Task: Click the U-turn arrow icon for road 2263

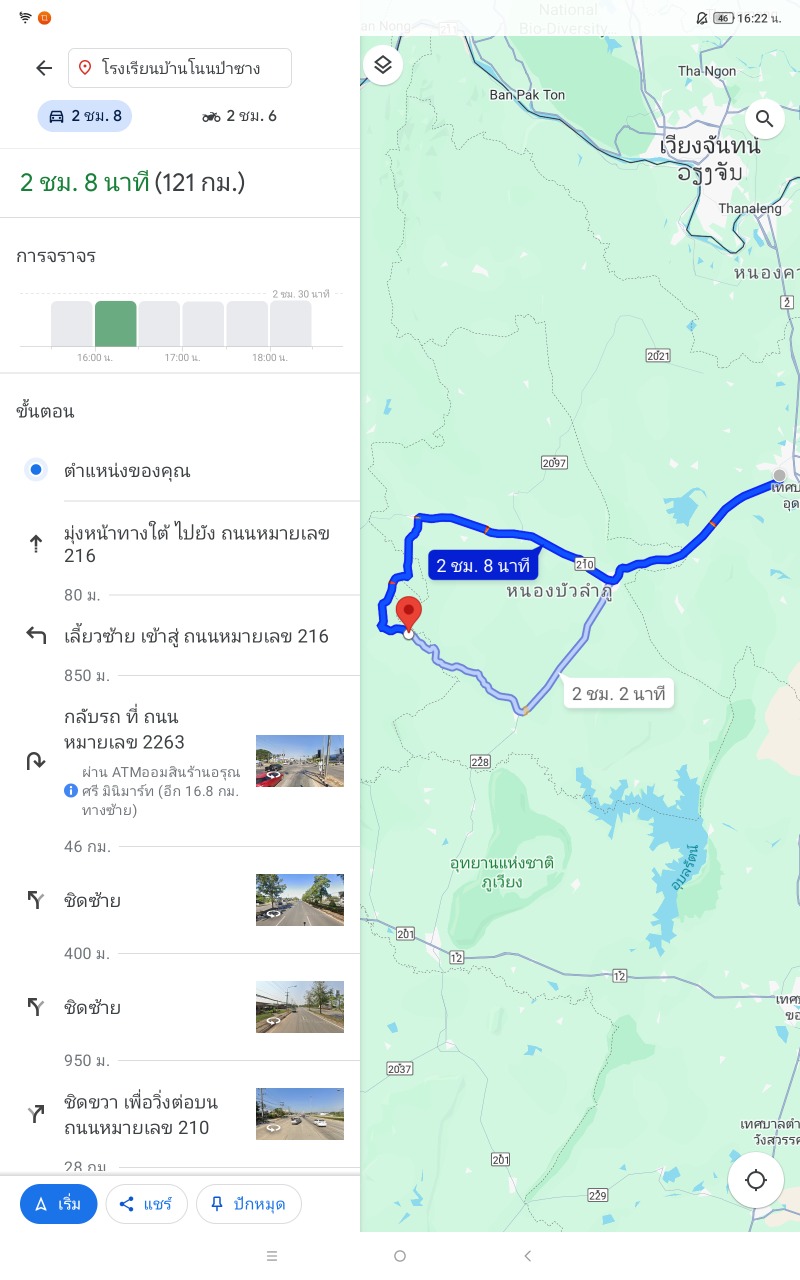Action: [36, 761]
